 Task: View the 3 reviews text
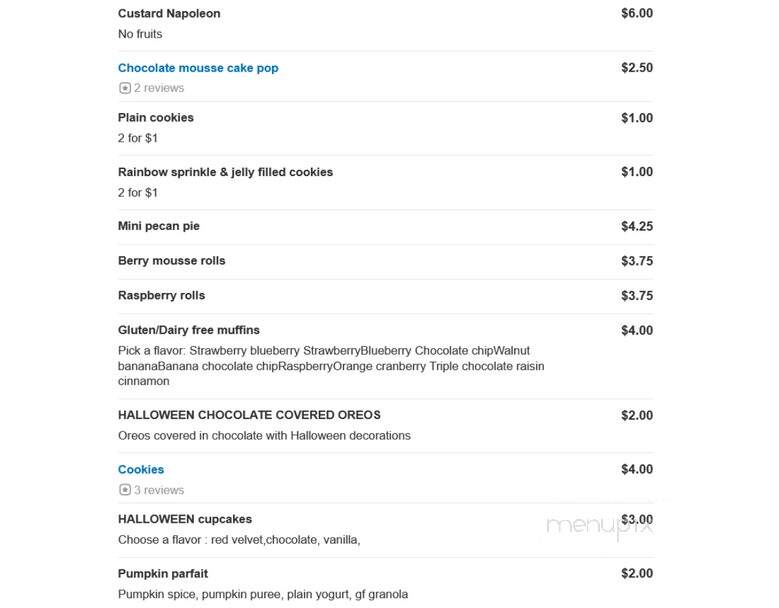[x=159, y=490]
